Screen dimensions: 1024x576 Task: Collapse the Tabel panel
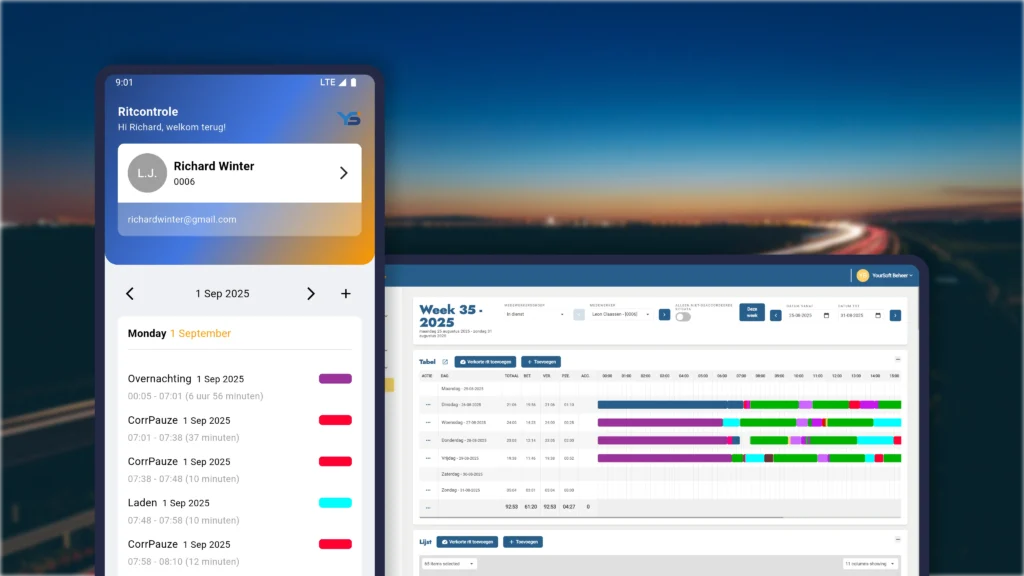tap(897, 359)
